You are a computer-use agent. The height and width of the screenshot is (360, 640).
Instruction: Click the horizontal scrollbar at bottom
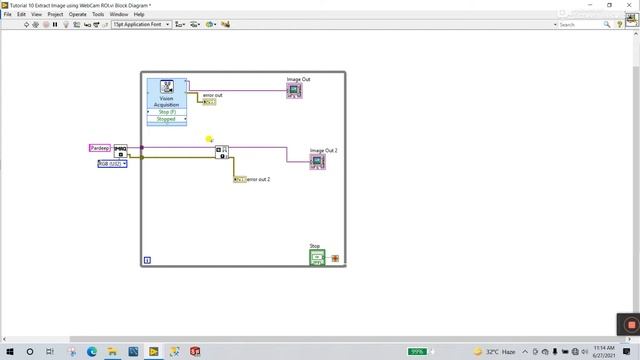click(347, 339)
